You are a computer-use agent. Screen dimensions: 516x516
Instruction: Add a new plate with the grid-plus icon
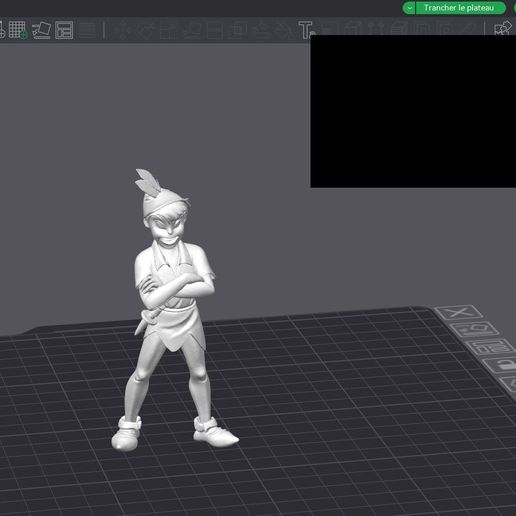(x=17, y=30)
